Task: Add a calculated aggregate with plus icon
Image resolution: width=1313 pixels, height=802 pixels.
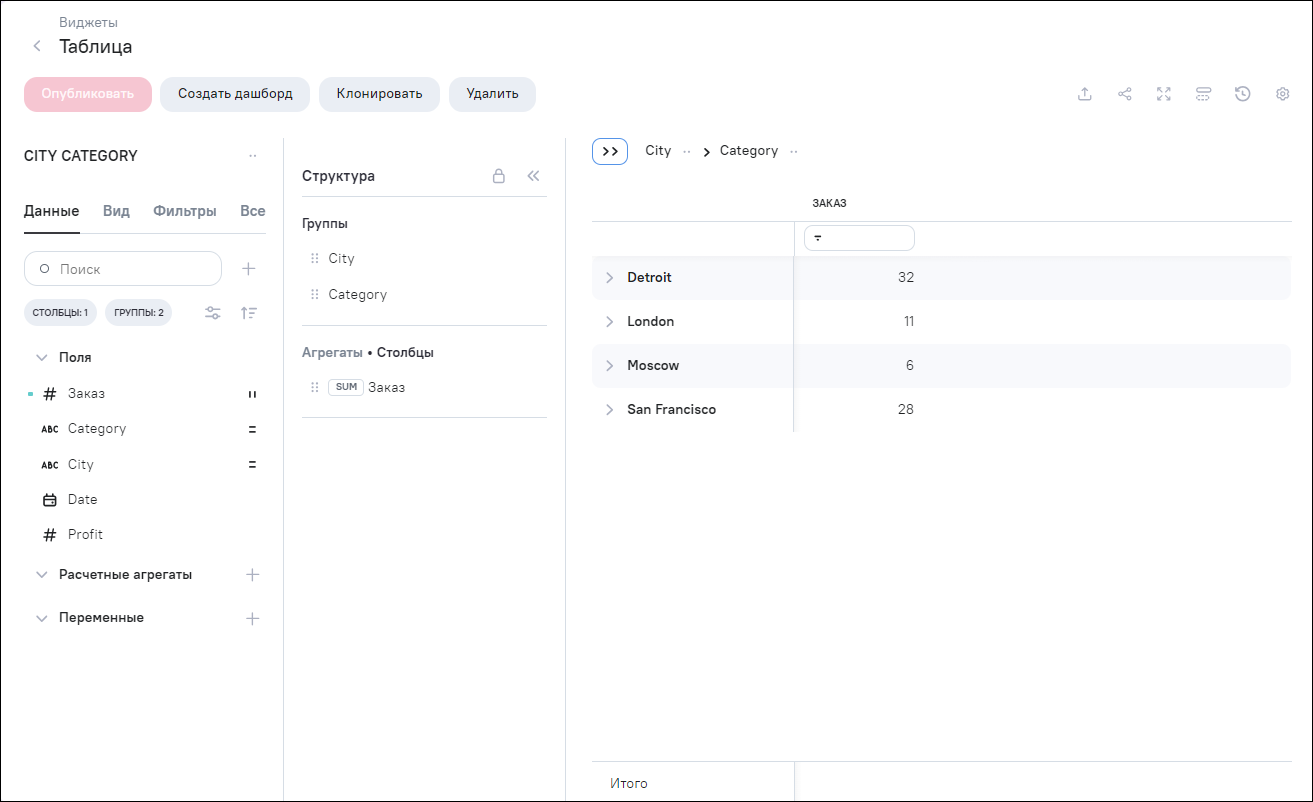Action: pyautogui.click(x=253, y=575)
